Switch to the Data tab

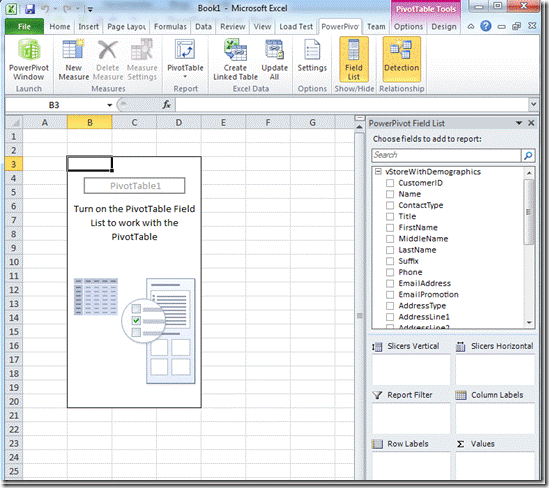[203, 27]
